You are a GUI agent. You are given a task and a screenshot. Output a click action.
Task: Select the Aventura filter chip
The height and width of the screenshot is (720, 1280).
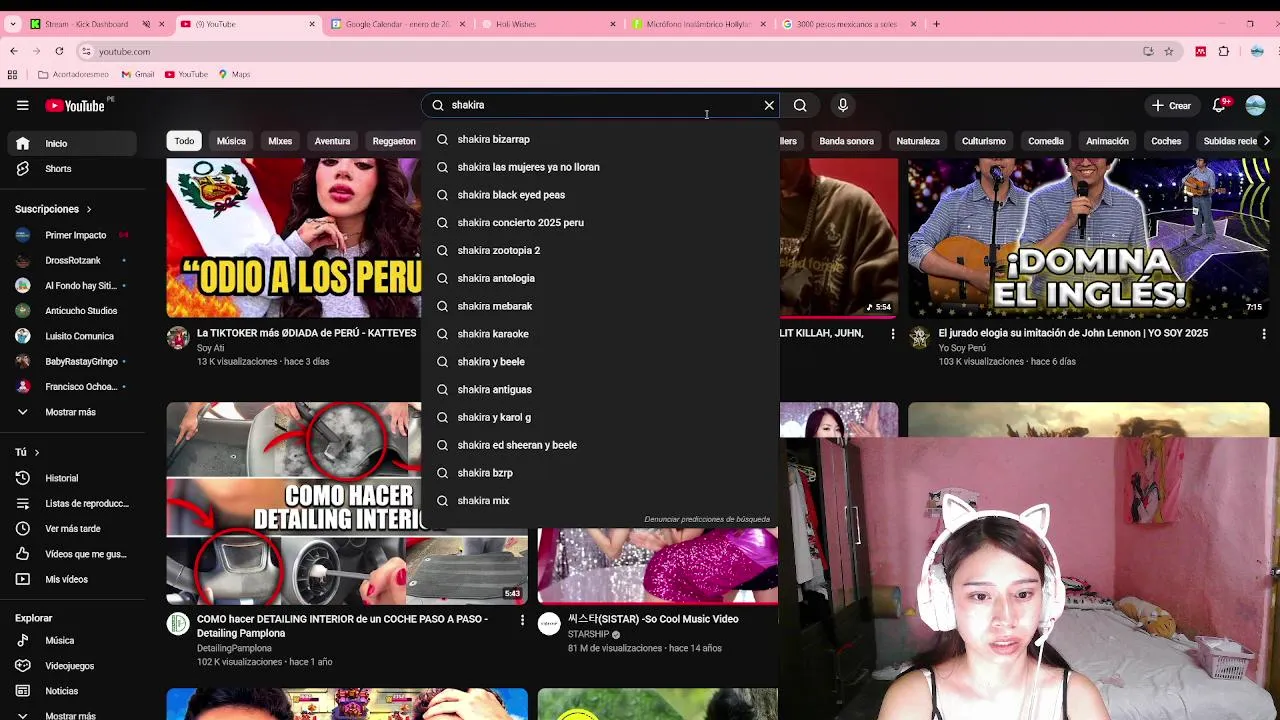332,141
